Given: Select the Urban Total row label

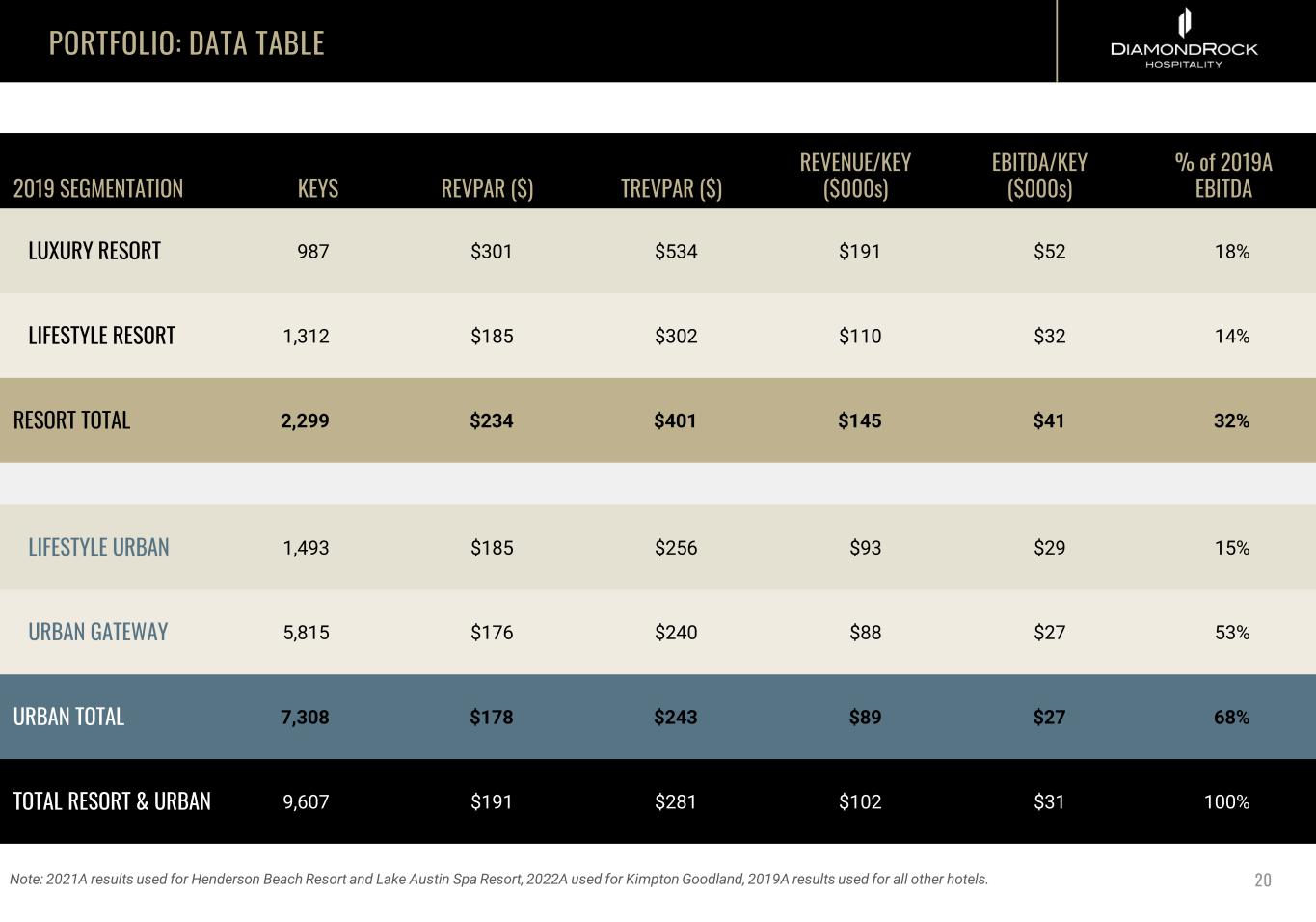Looking at the screenshot, I should click(x=68, y=717).
